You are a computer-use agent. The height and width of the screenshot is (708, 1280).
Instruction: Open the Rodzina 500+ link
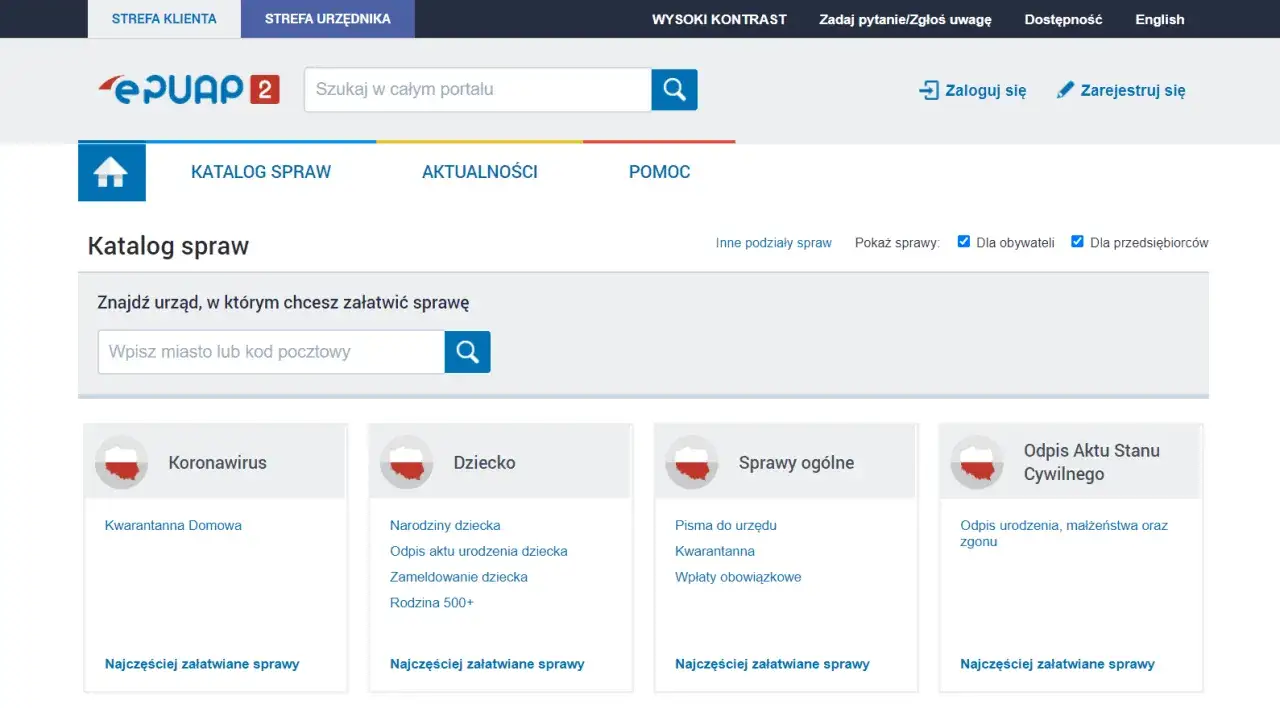tap(431, 602)
